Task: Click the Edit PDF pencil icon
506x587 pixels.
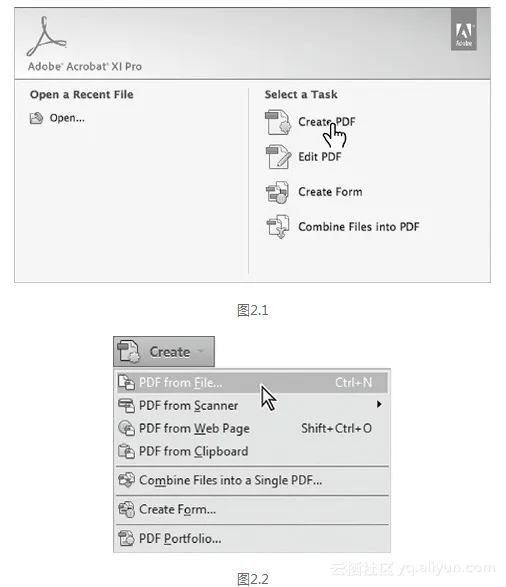Action: pos(278,157)
